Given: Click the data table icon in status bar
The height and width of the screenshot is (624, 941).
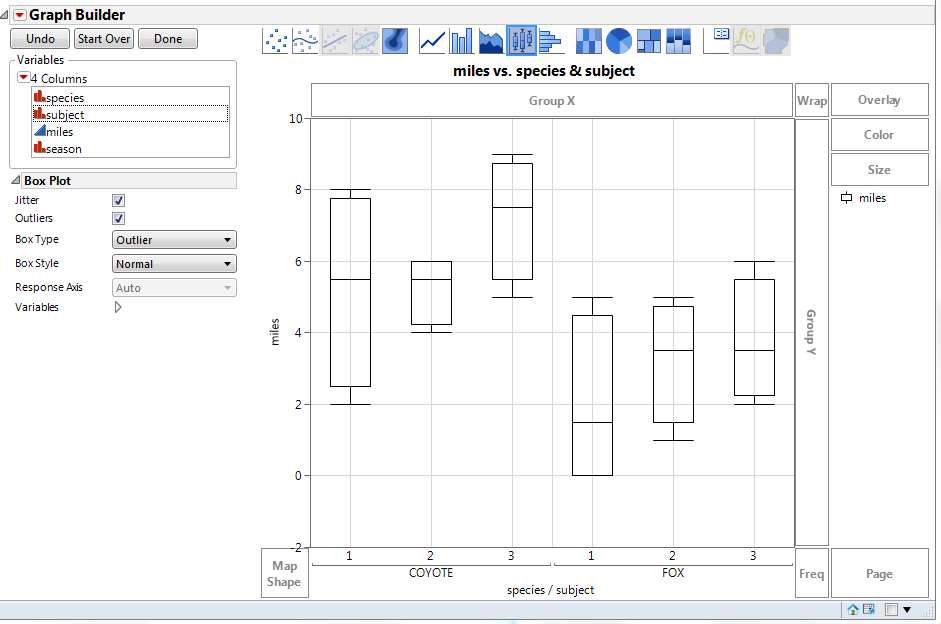Looking at the screenshot, I should click(869, 610).
